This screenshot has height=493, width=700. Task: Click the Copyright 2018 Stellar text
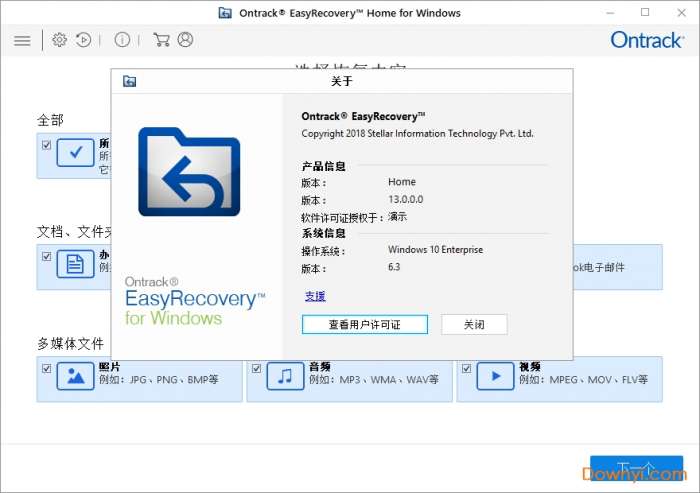[417, 134]
